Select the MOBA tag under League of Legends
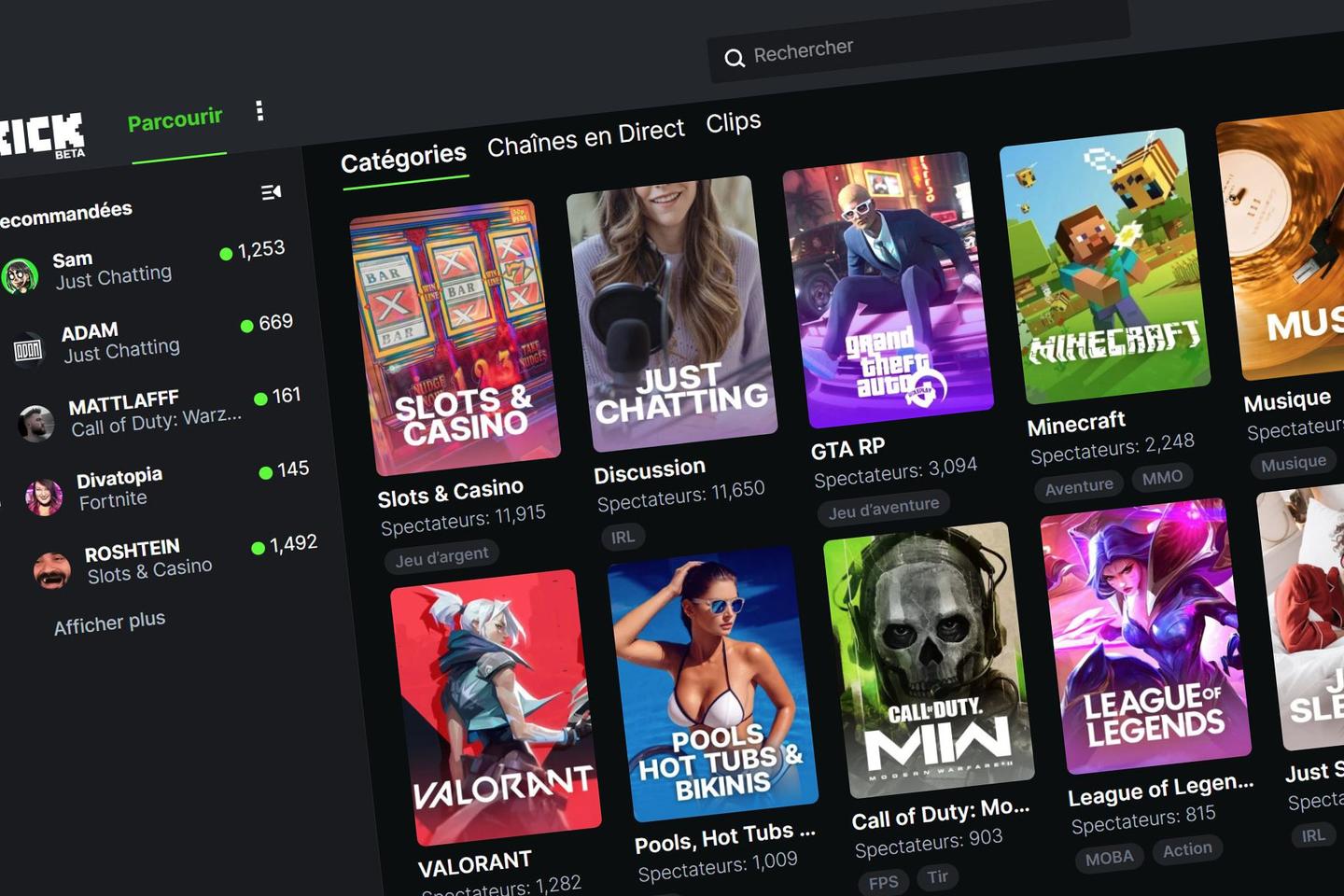The height and width of the screenshot is (896, 1344). (x=1109, y=857)
